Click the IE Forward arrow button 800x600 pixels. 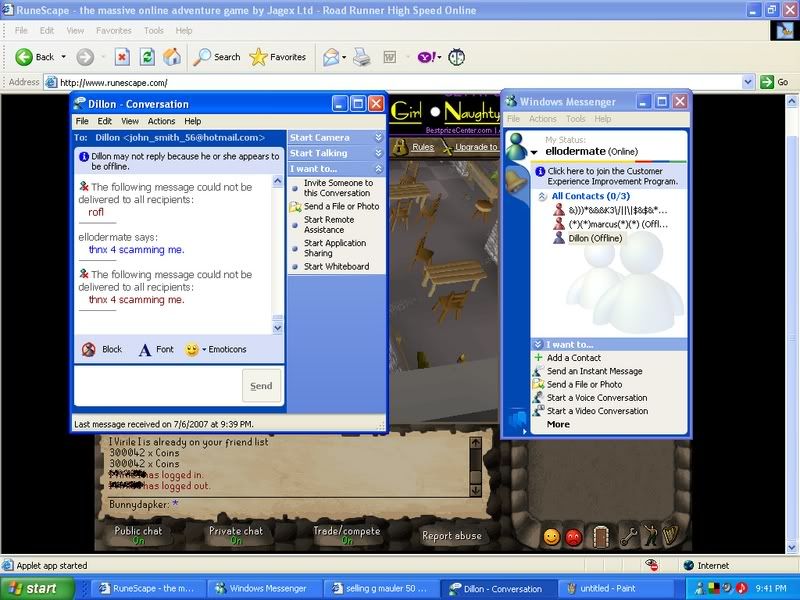coord(85,57)
